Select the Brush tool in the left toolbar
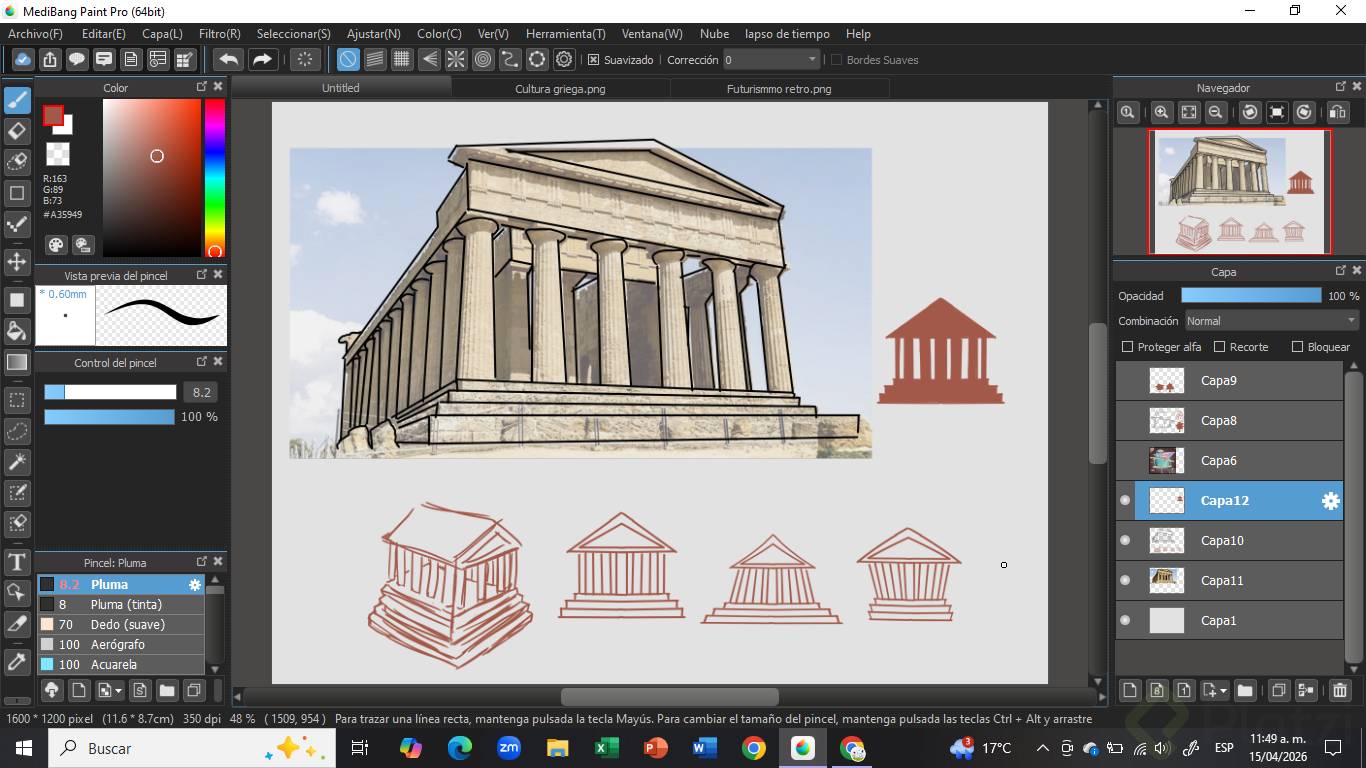 (x=17, y=100)
